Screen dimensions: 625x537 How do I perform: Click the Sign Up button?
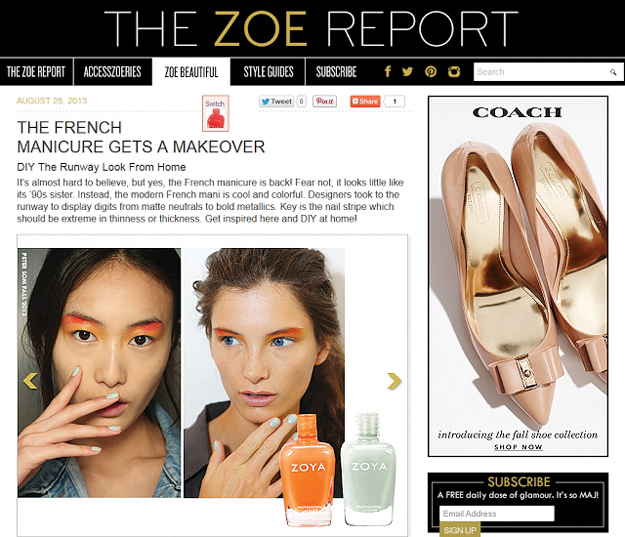460,530
